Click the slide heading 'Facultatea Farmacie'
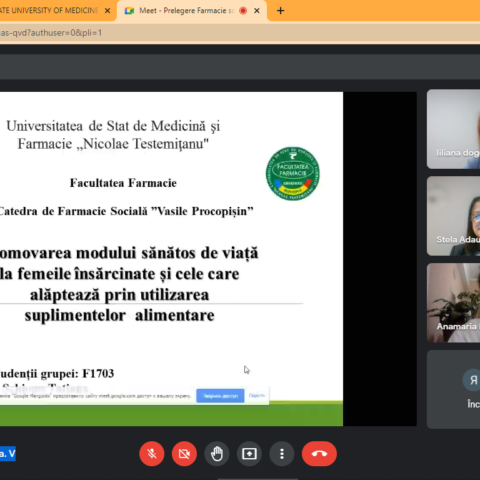480x480 pixels. [x=123, y=183]
